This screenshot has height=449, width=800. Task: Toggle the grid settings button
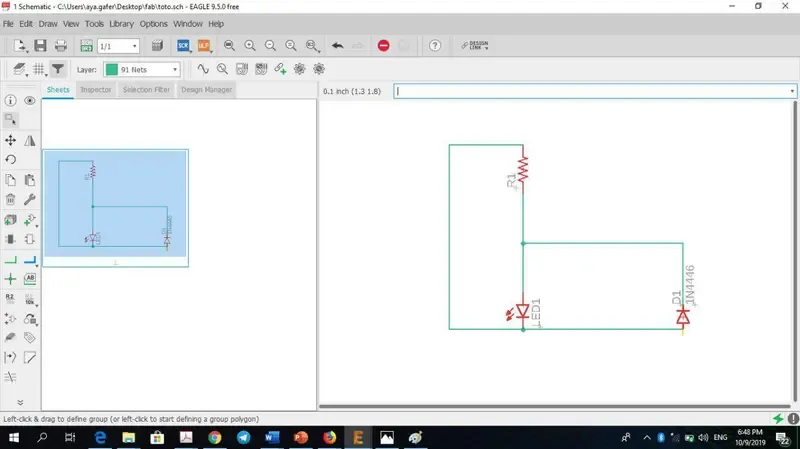click(39, 69)
